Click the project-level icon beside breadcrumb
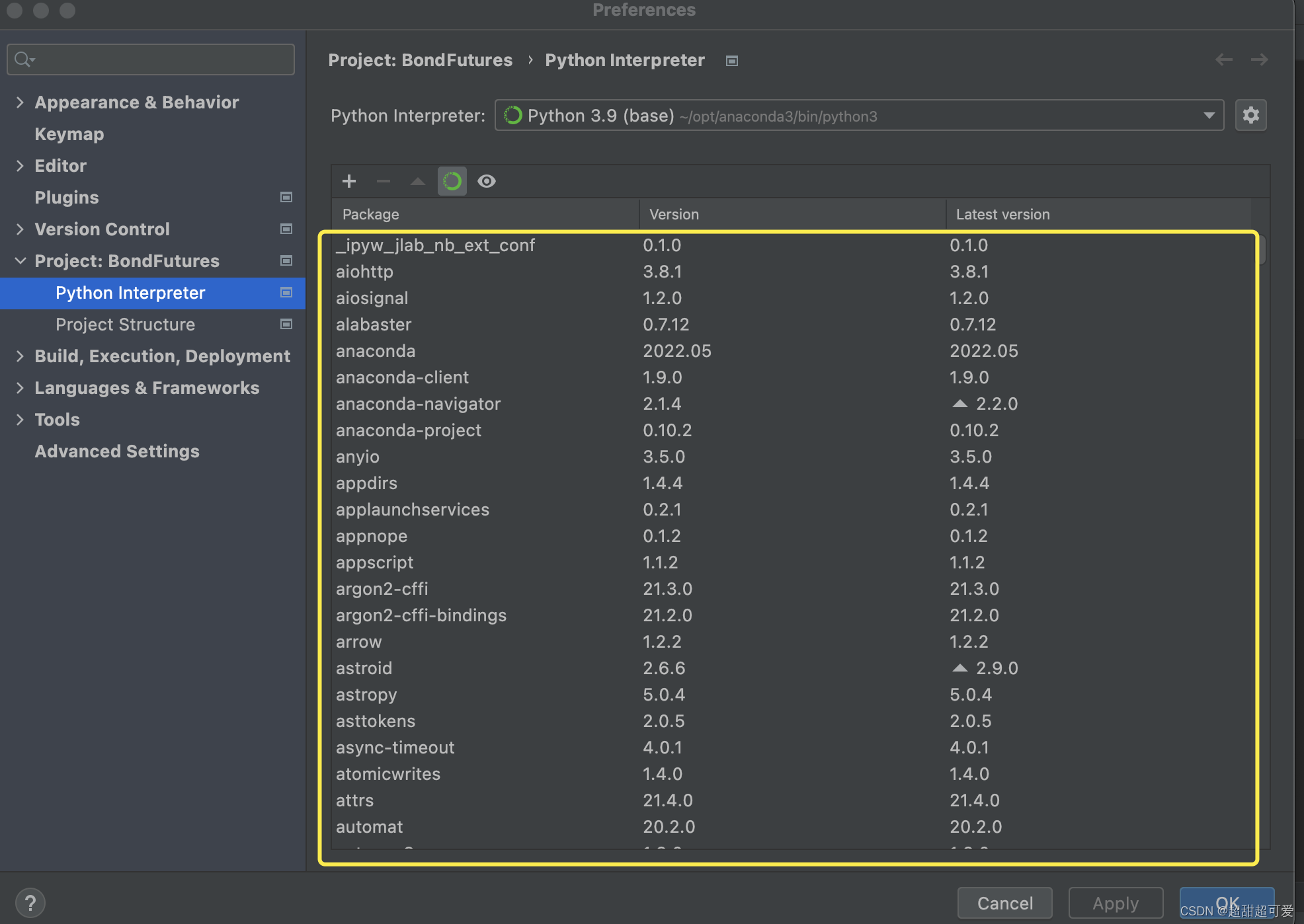This screenshot has height=924, width=1304. point(732,61)
